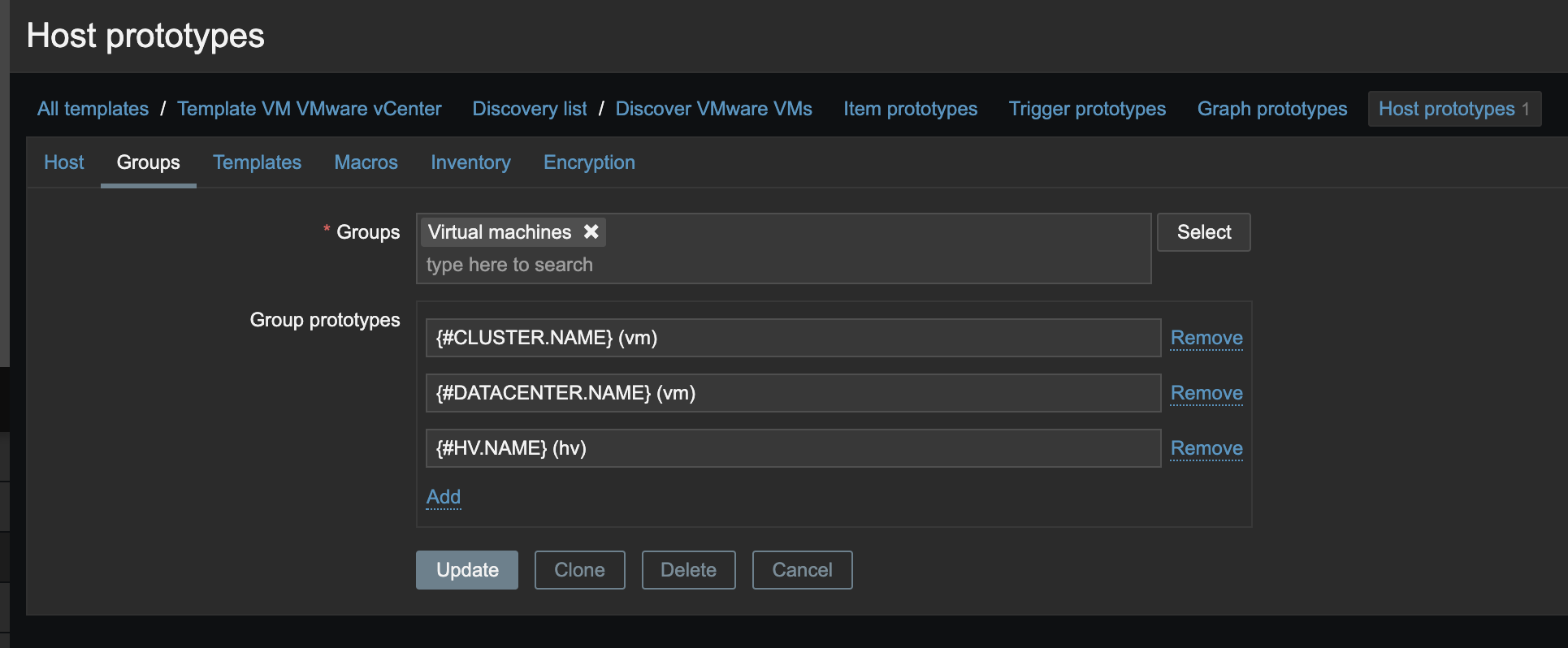
Task: Click the Select groups button
Action: coord(1203,232)
